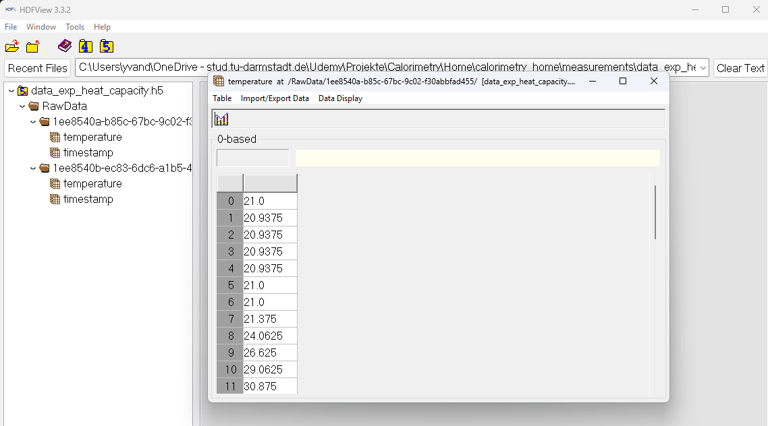The height and width of the screenshot is (426, 768).
Task: Click cell value 21.0 in row 5
Action: click(x=270, y=285)
